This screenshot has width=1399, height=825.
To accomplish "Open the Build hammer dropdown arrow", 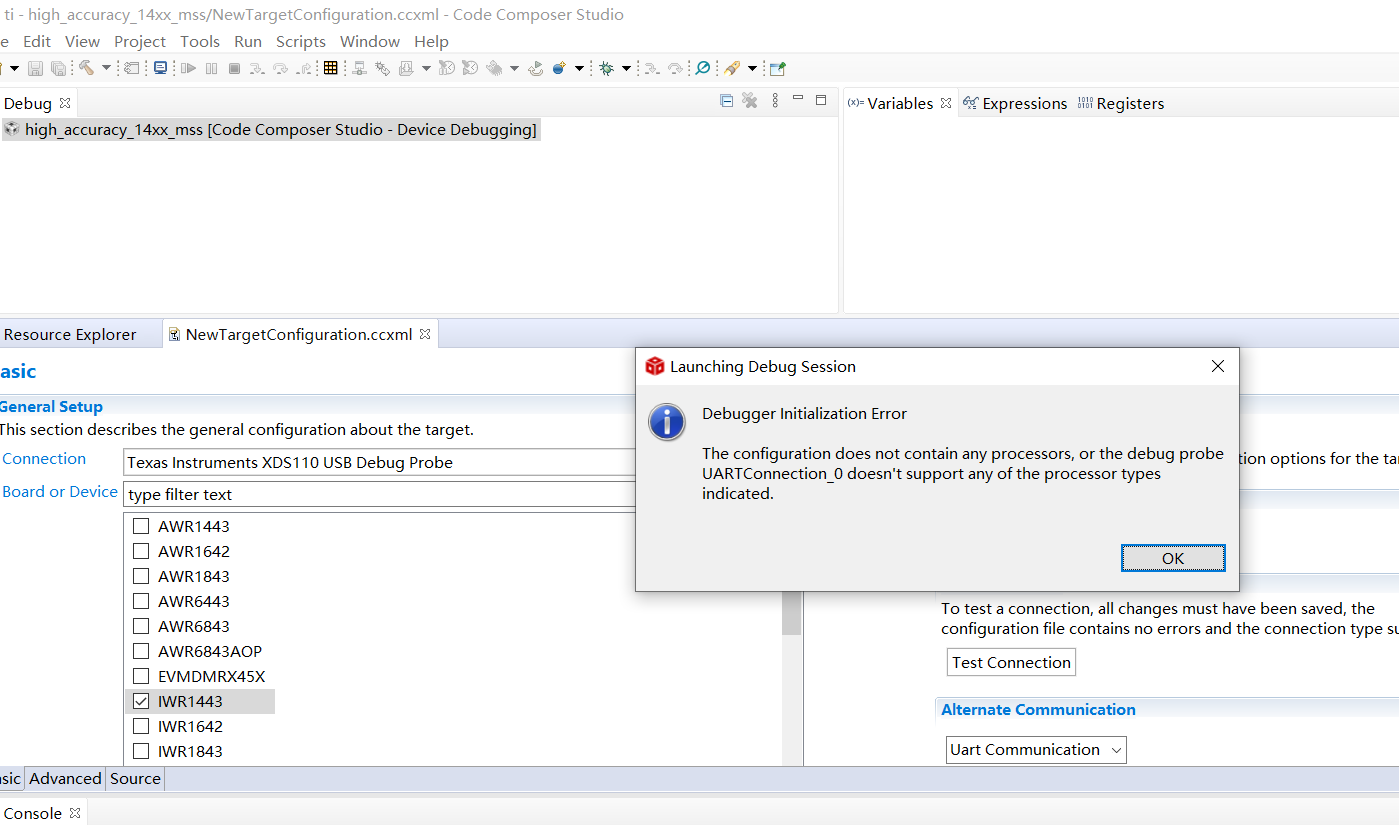I will pos(106,68).
